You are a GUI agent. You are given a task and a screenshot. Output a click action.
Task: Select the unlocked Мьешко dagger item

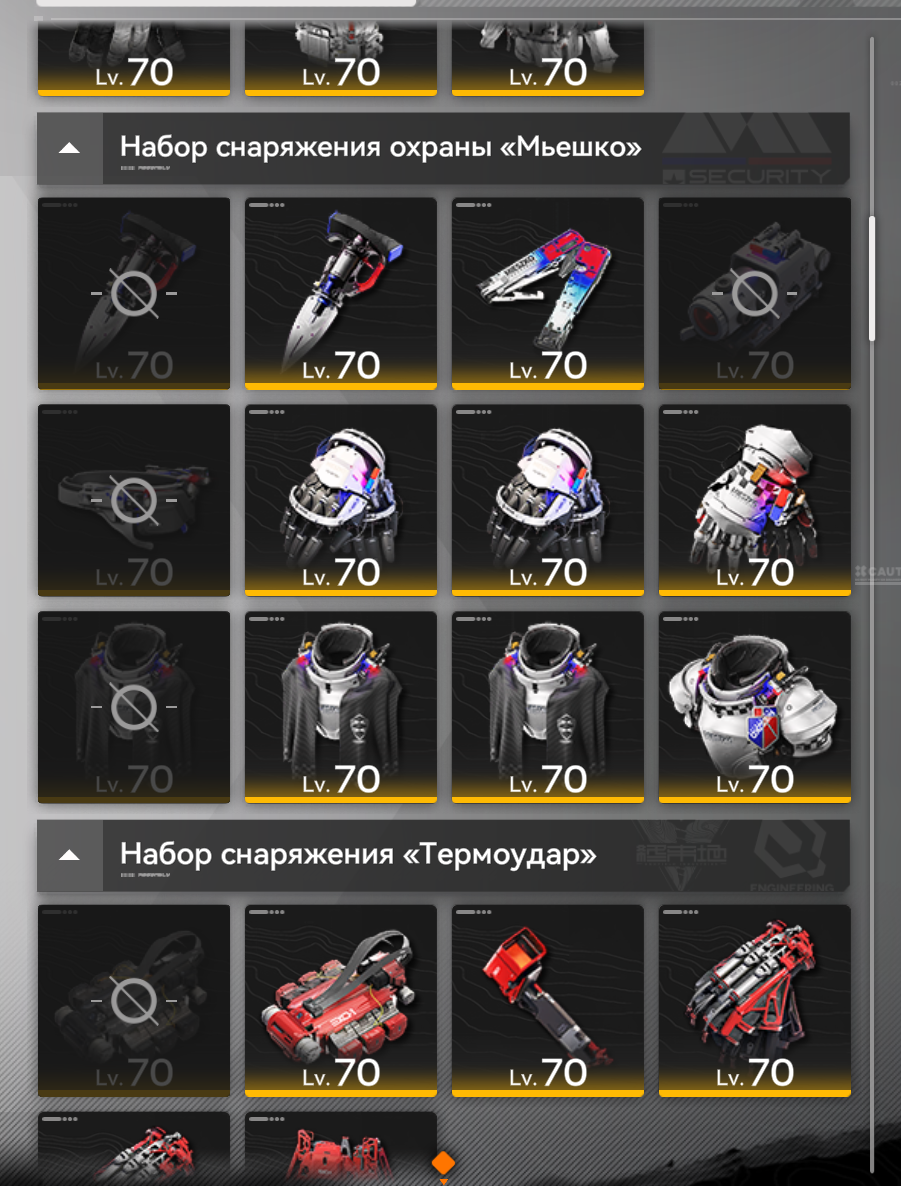point(340,293)
